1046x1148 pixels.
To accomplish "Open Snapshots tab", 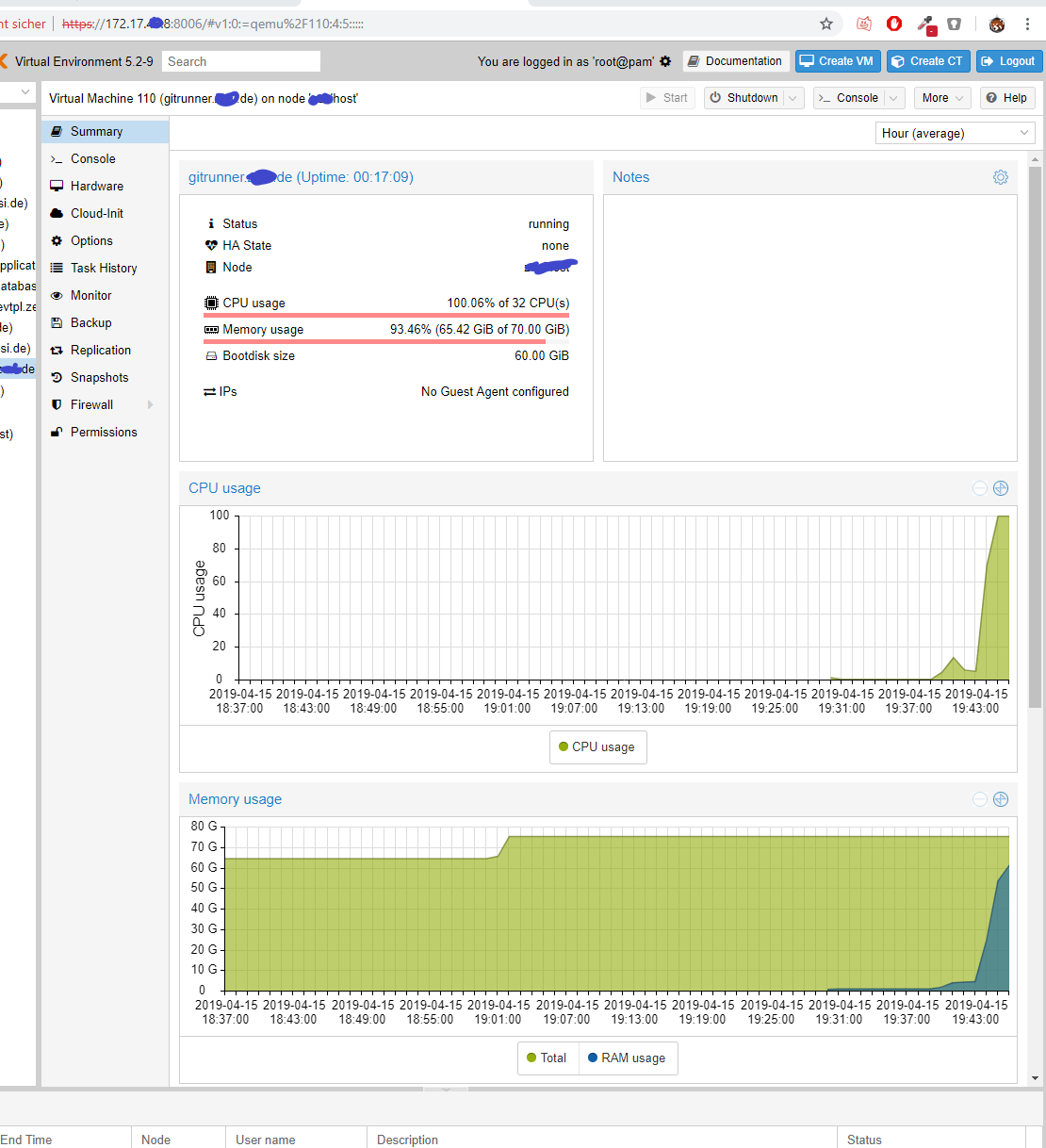I will [105, 377].
